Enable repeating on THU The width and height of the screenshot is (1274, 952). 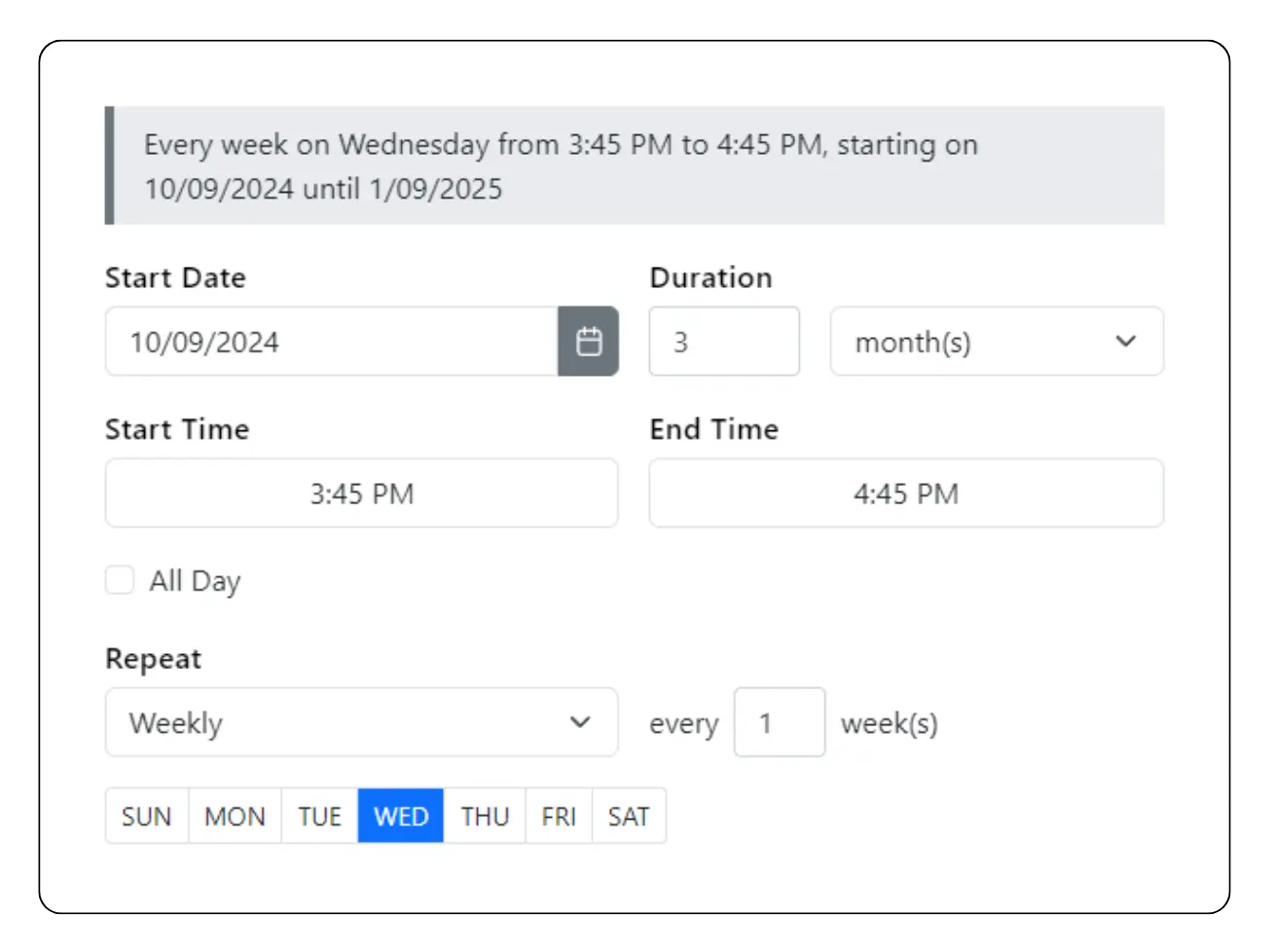point(484,816)
